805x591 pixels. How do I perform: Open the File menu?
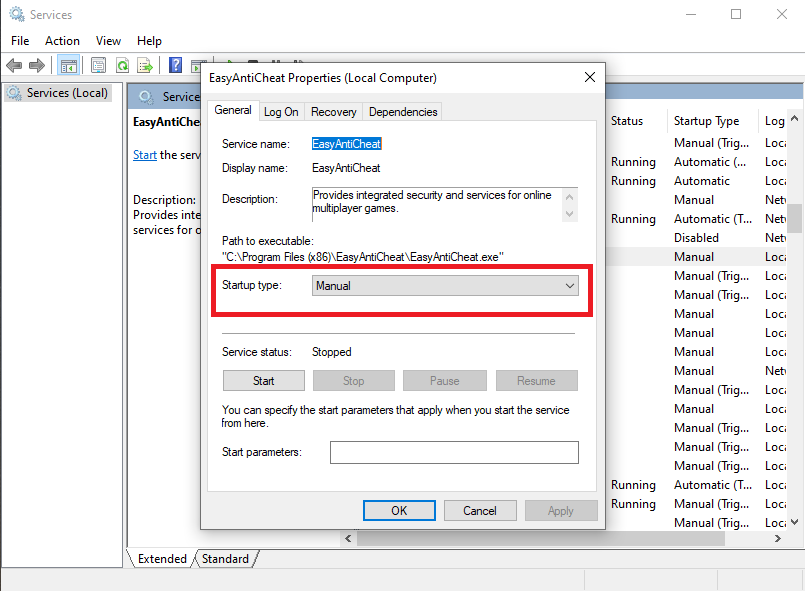pyautogui.click(x=20, y=41)
